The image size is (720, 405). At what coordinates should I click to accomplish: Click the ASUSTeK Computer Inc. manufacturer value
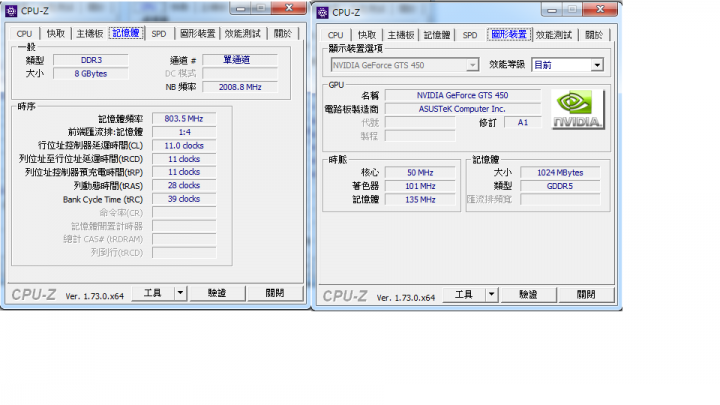(463, 109)
